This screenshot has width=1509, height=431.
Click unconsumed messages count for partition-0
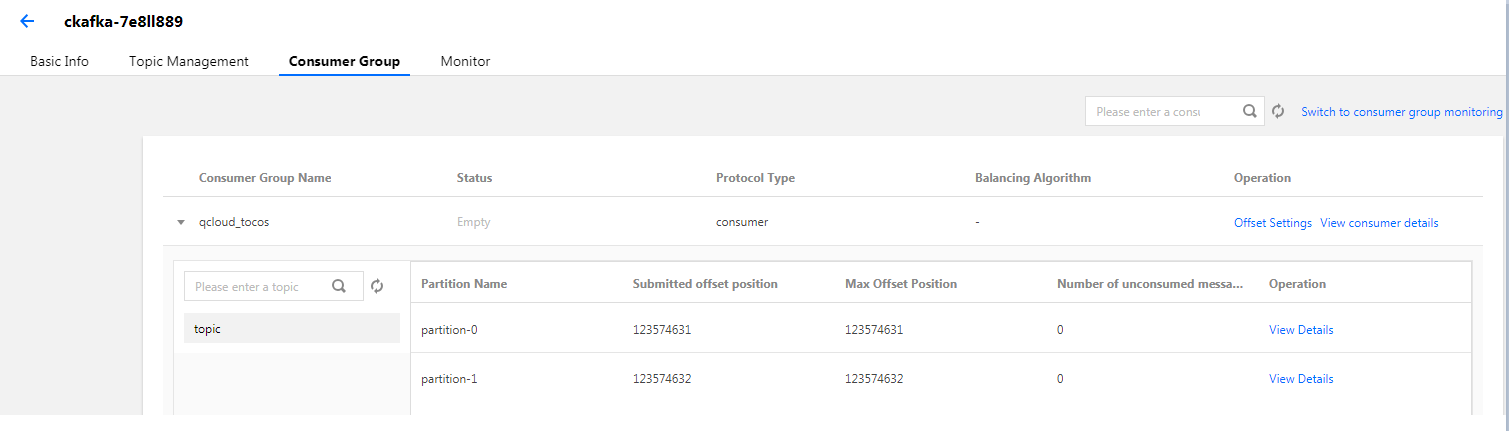pyautogui.click(x=1060, y=330)
